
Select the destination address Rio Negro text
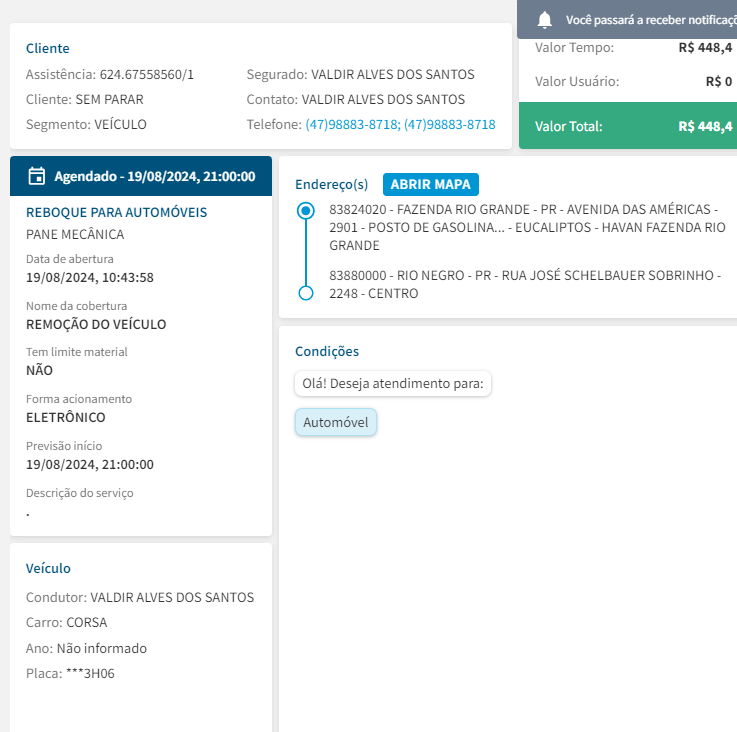pos(525,284)
